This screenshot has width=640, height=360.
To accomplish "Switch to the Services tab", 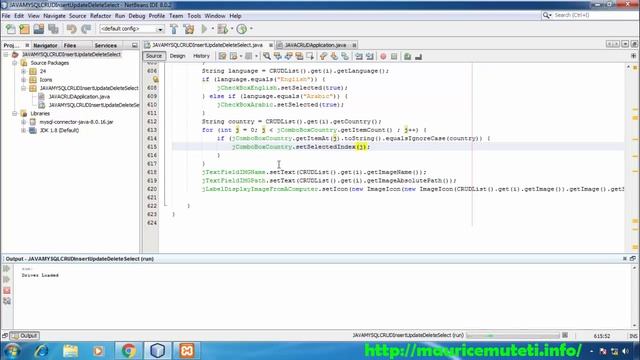I will pyautogui.click(x=106, y=45).
